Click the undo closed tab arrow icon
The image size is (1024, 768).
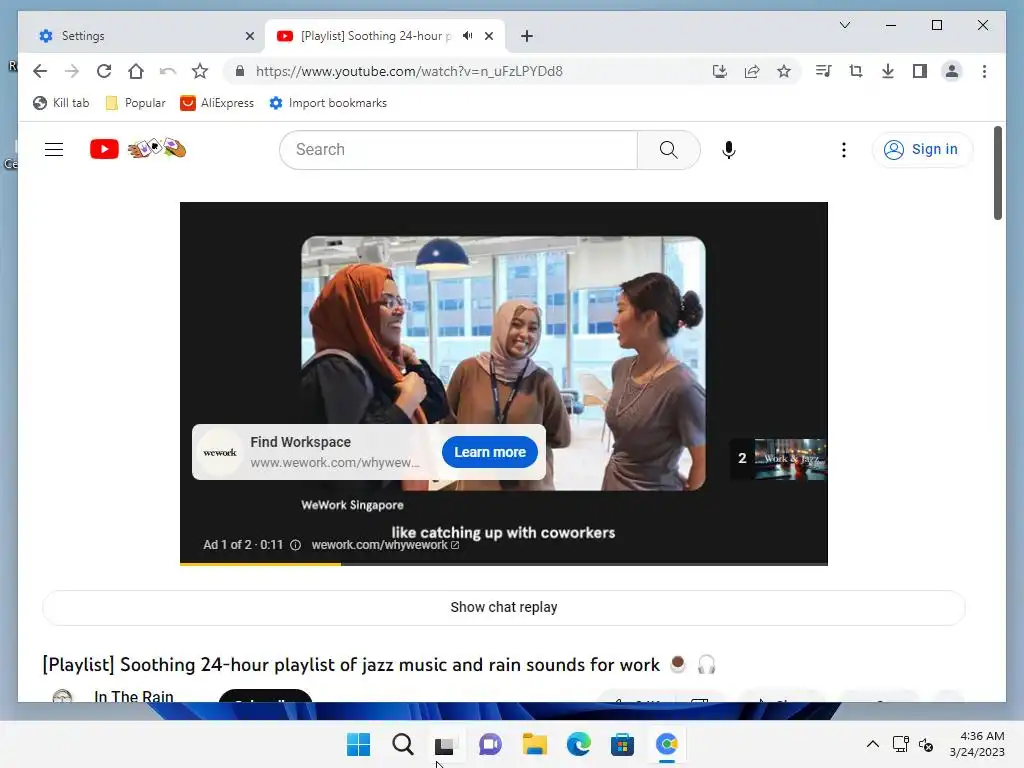click(168, 71)
